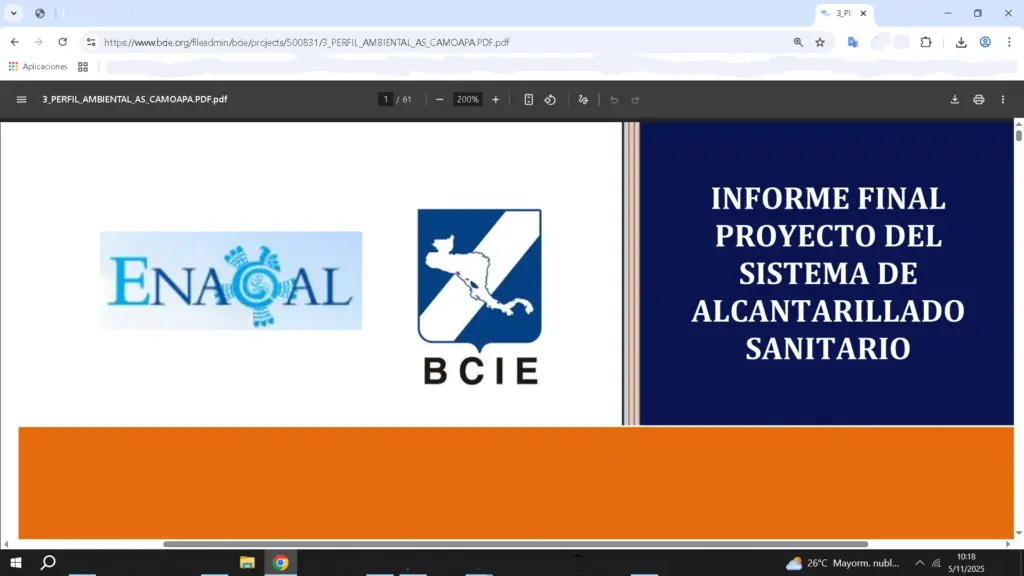Open the Google Translate icon in address bar
The image size is (1024, 576).
coord(853,42)
